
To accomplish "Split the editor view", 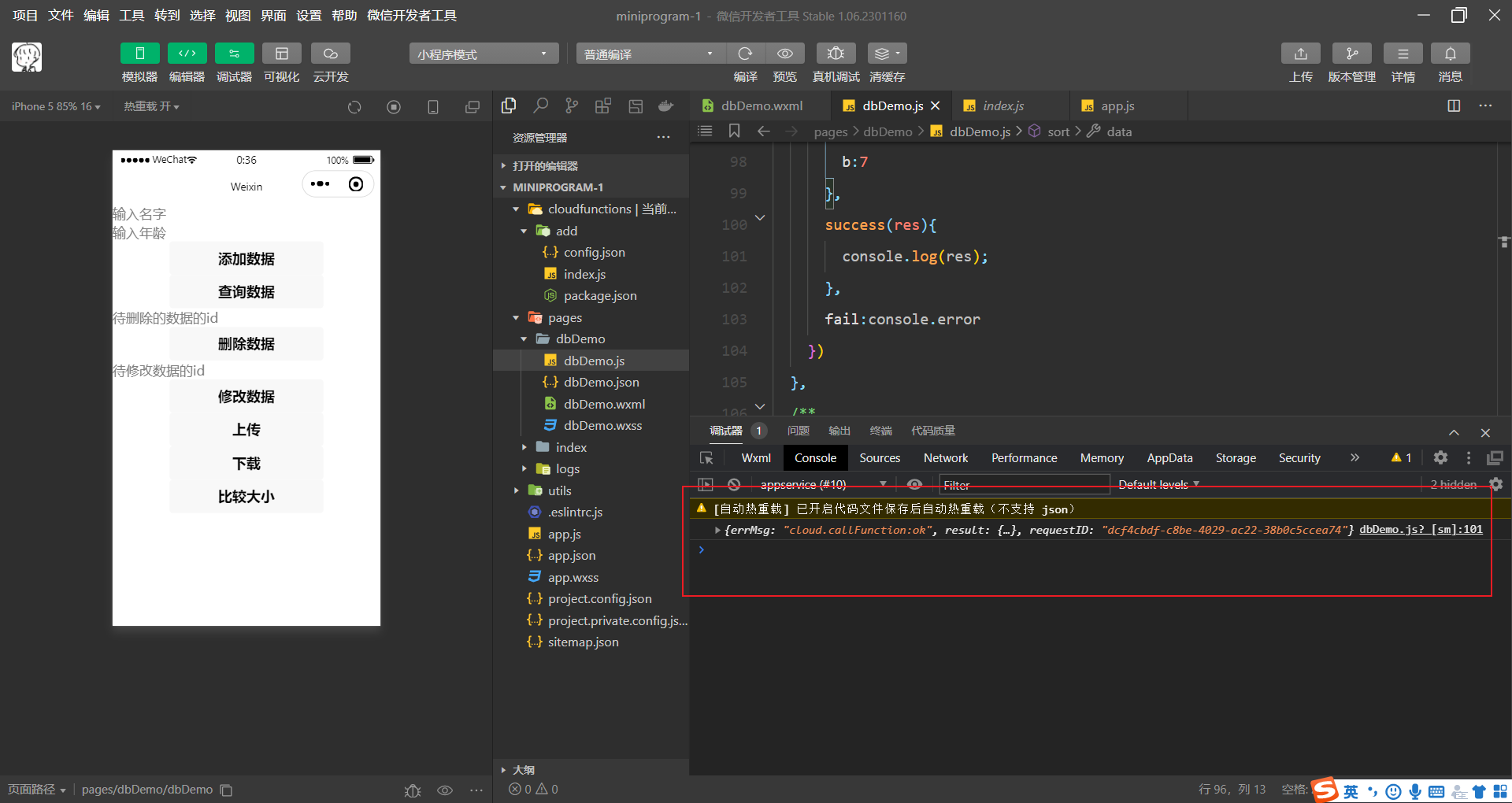I will coord(1454,105).
